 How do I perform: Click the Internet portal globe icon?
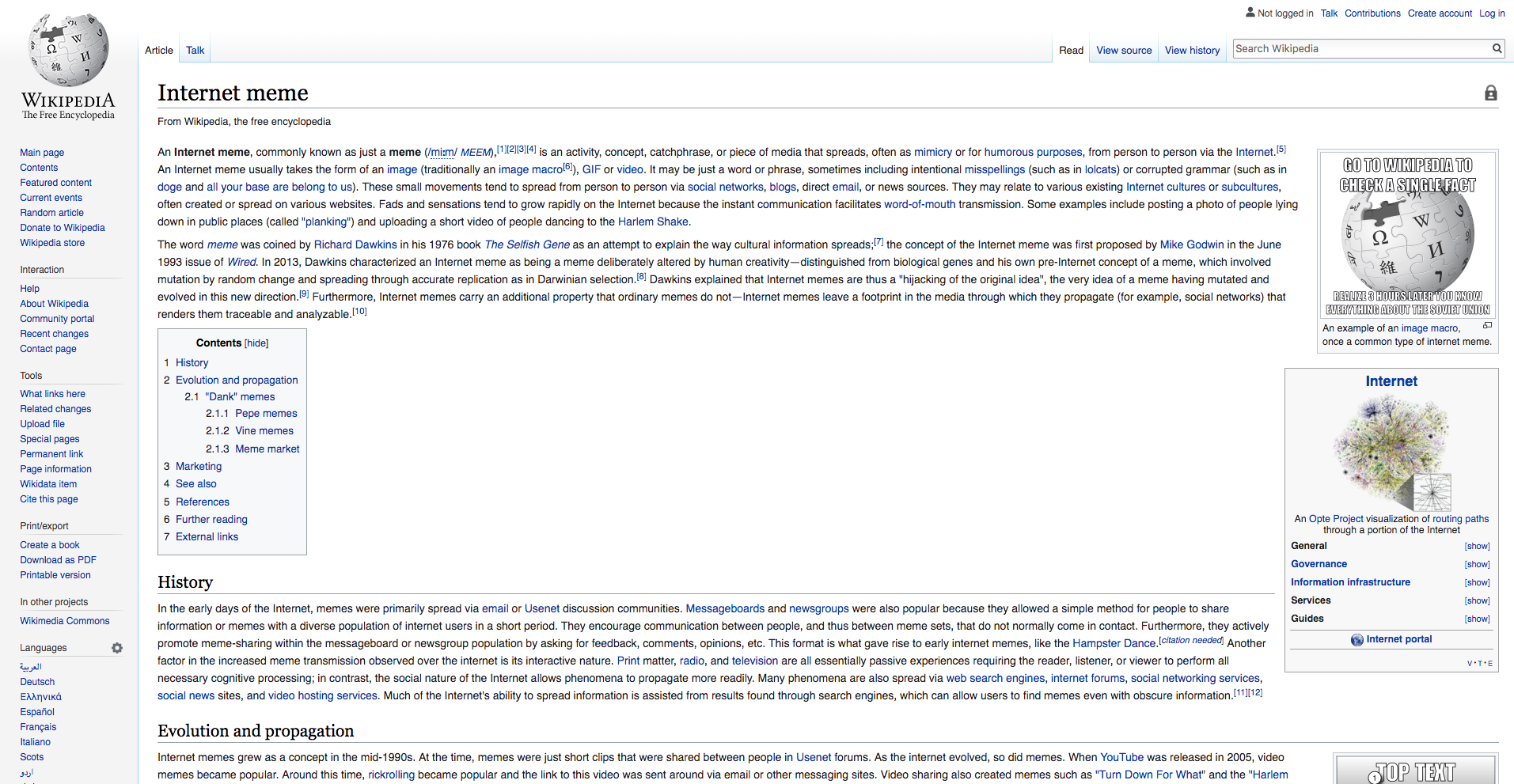pos(1357,639)
